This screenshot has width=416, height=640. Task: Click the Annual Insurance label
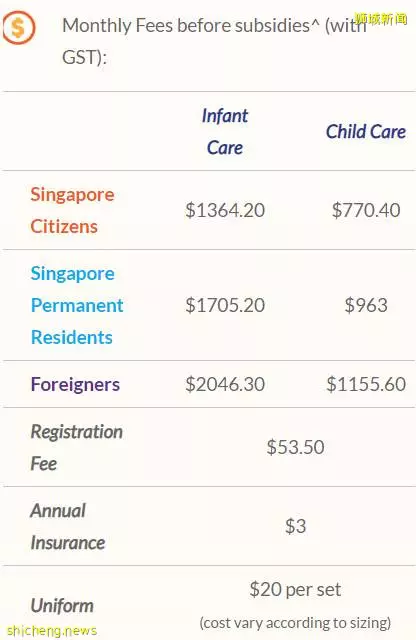click(68, 527)
